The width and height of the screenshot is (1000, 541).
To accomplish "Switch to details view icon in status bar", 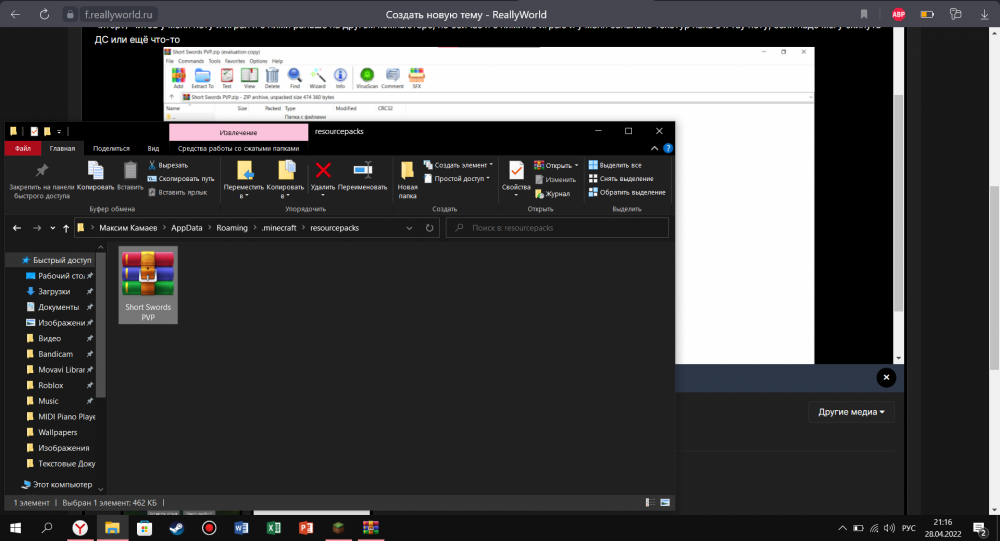I will [x=650, y=503].
